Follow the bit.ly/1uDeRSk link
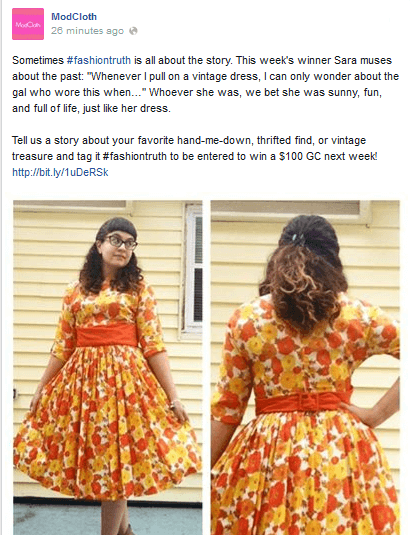 (60, 172)
